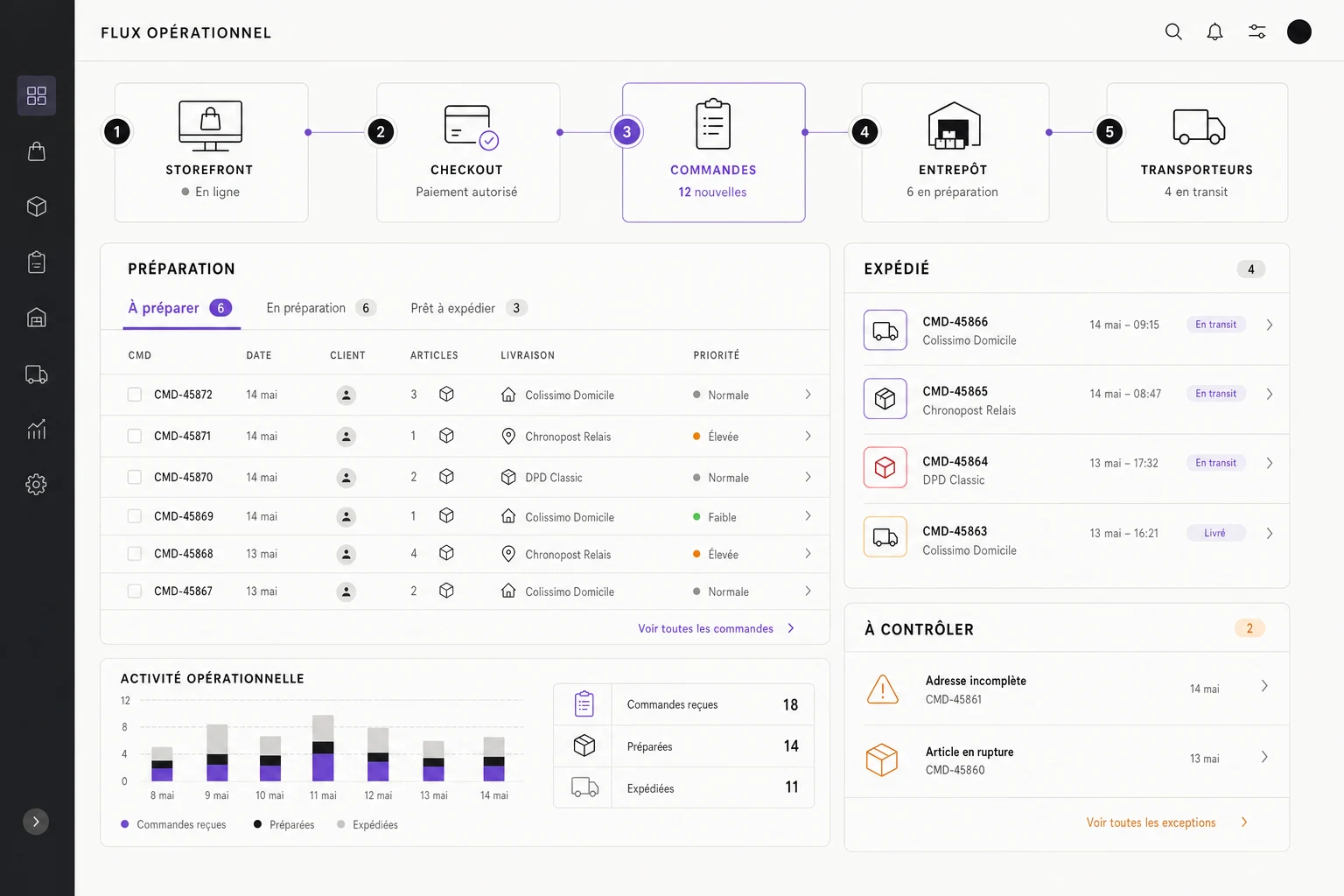Expand the sidebar with arrow button
The width and height of the screenshot is (1344, 896).
click(x=36, y=822)
